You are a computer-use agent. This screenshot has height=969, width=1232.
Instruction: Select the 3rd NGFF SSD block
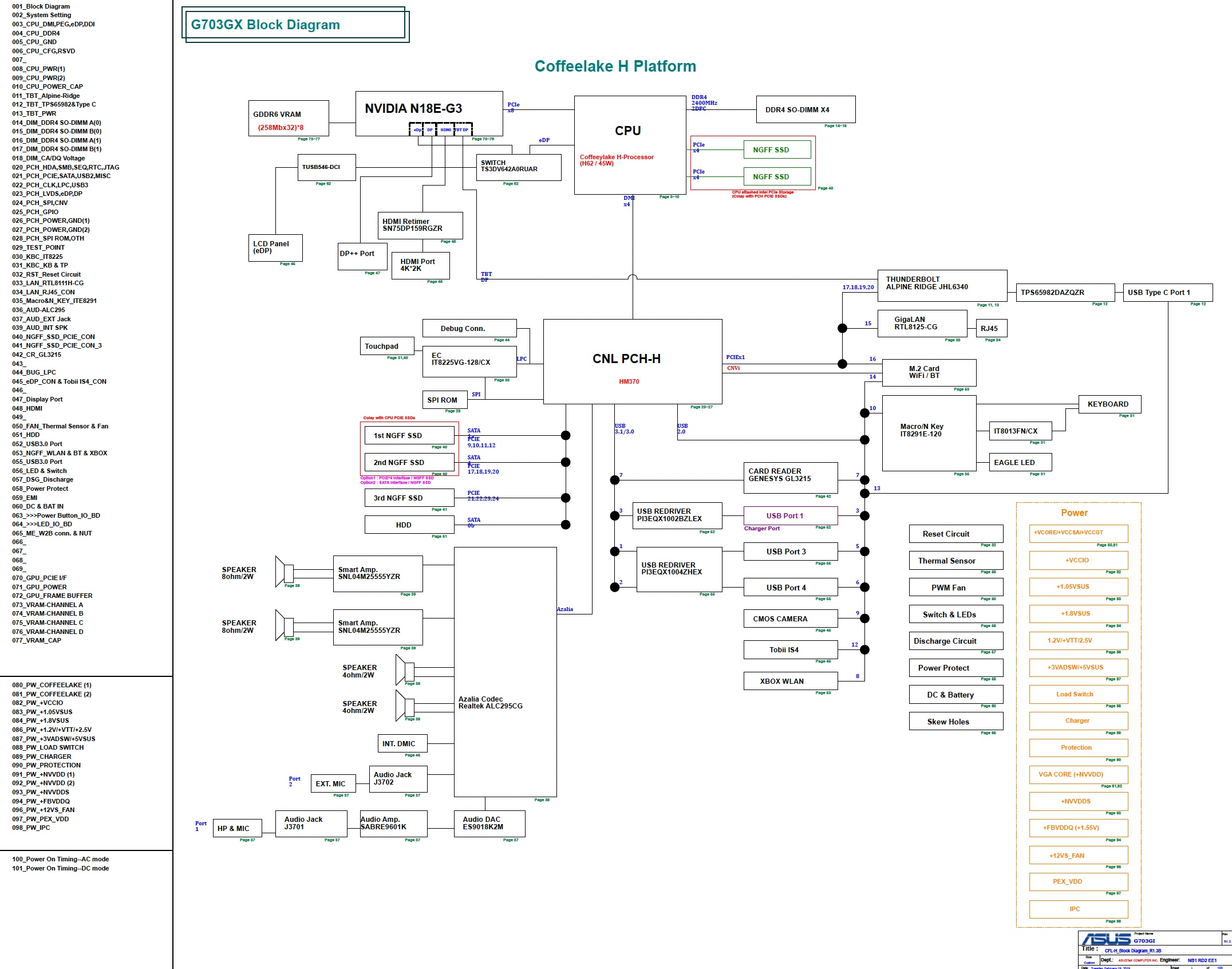(409, 498)
